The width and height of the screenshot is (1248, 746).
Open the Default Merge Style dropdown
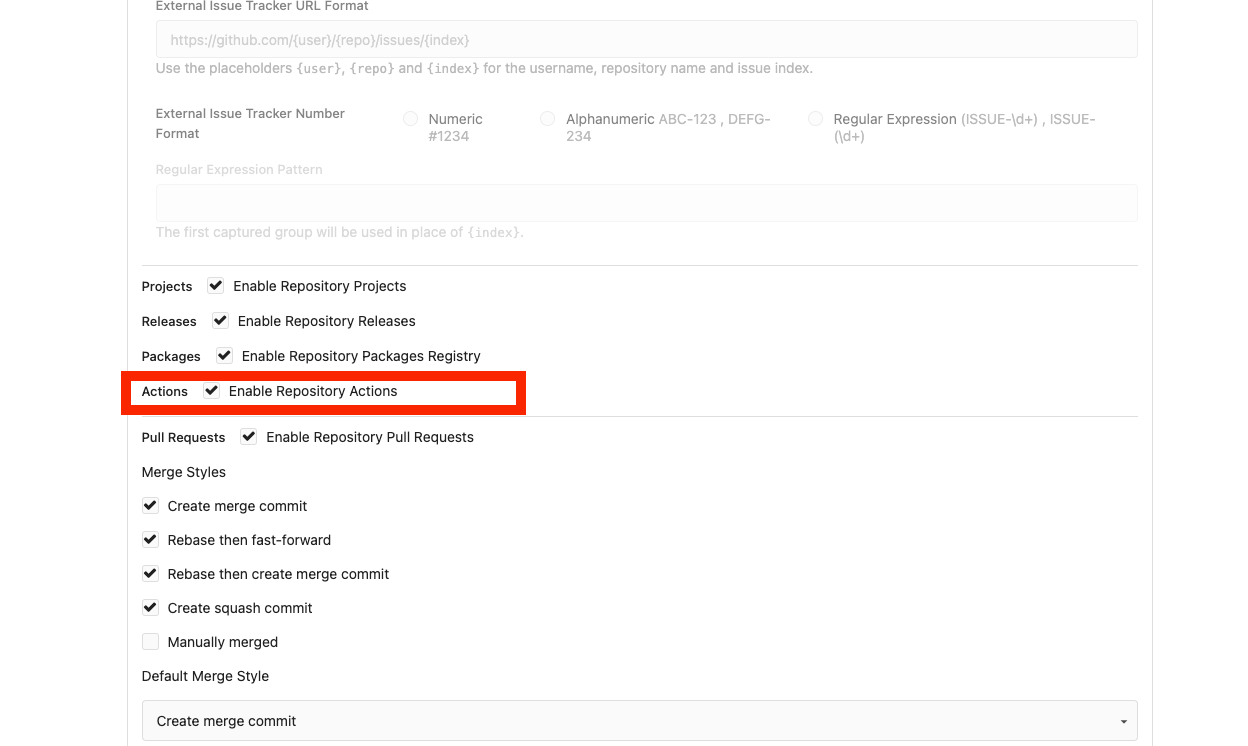pos(638,721)
